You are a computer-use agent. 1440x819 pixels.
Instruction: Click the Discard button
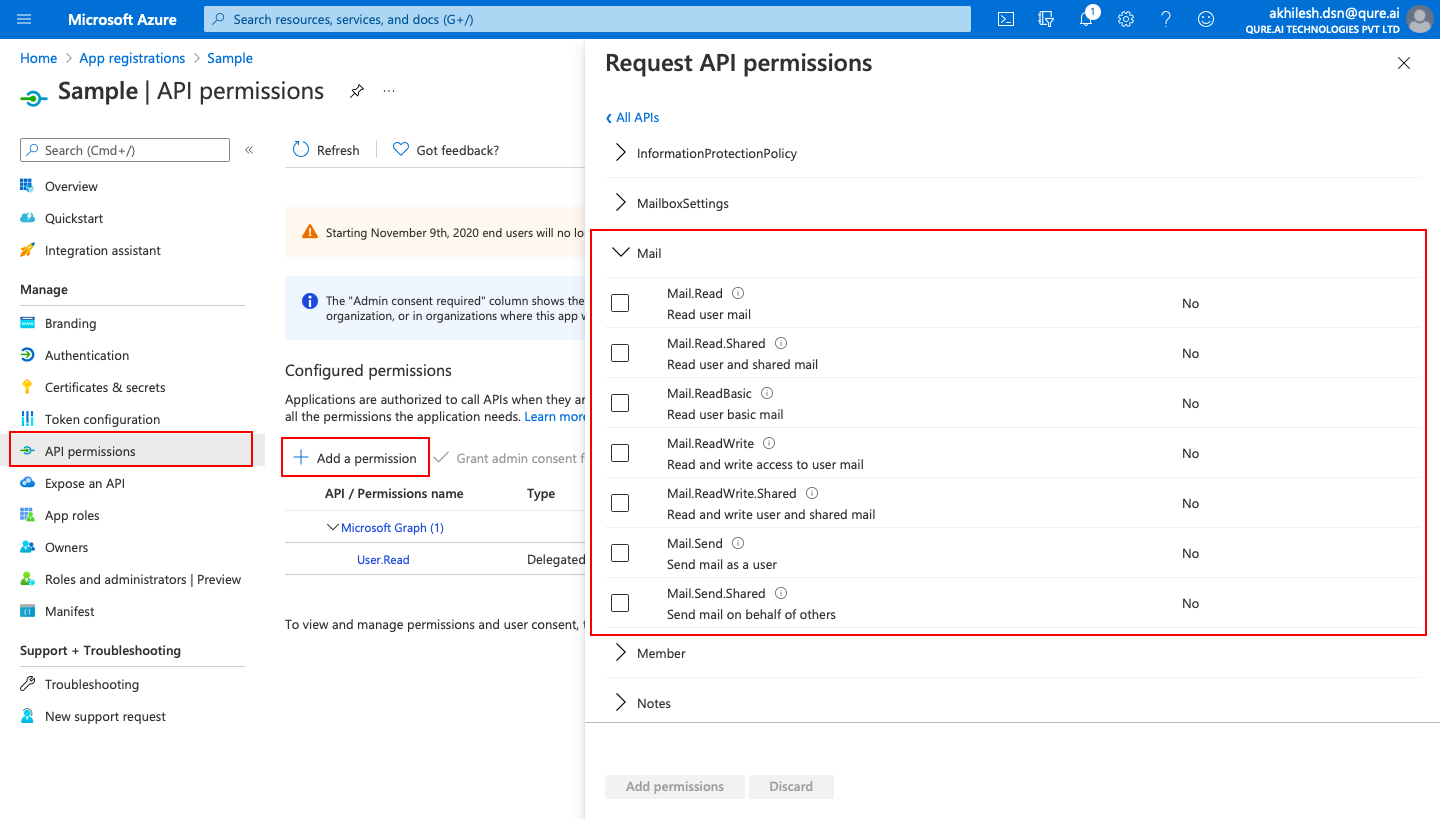[791, 786]
